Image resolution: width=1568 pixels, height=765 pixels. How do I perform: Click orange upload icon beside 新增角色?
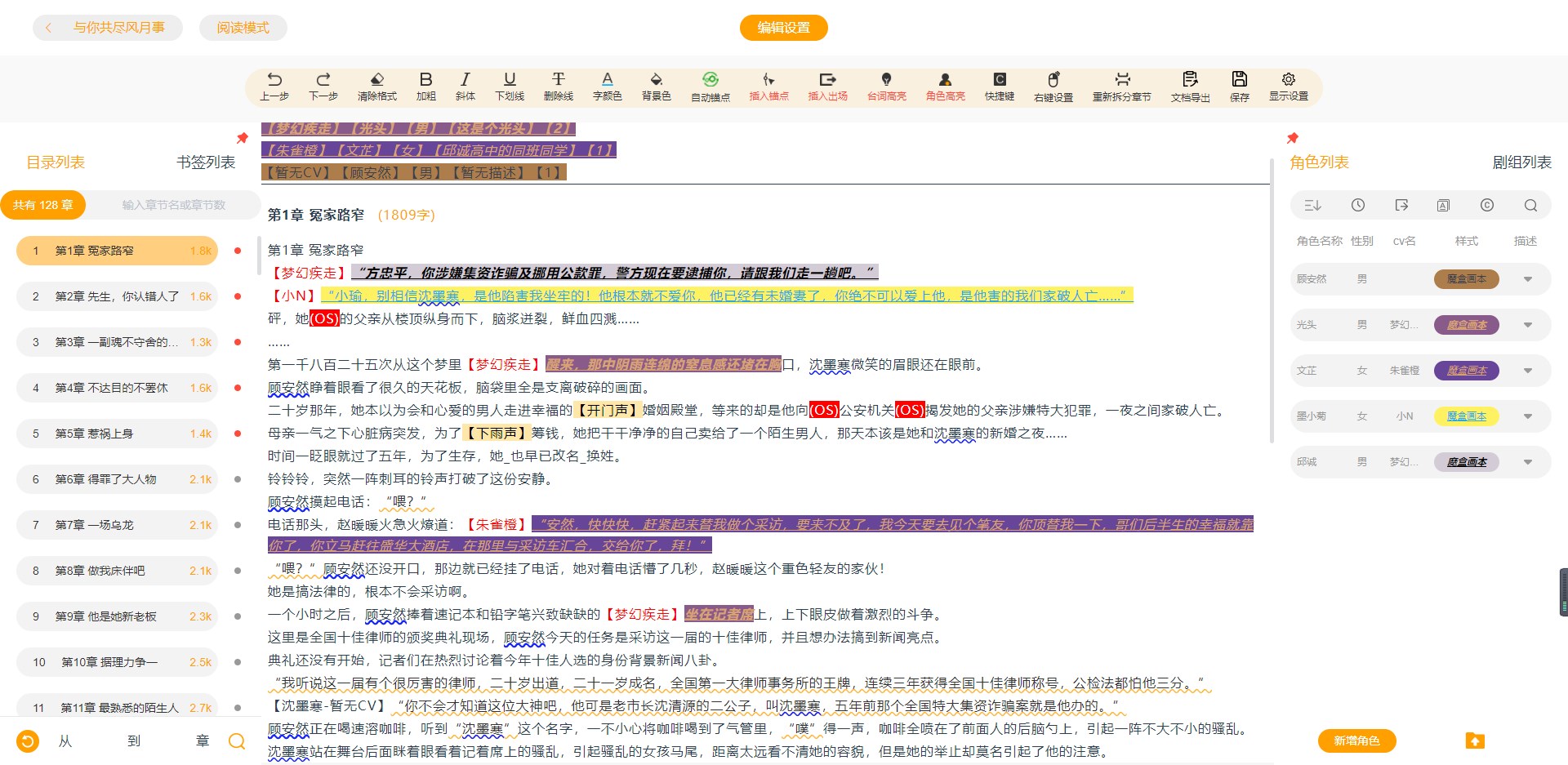point(1474,741)
